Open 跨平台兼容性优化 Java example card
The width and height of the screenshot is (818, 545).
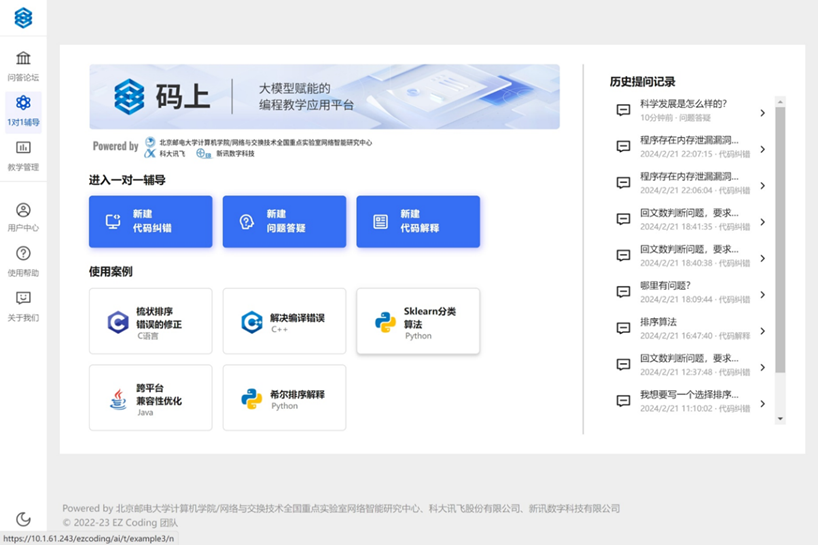tap(151, 397)
